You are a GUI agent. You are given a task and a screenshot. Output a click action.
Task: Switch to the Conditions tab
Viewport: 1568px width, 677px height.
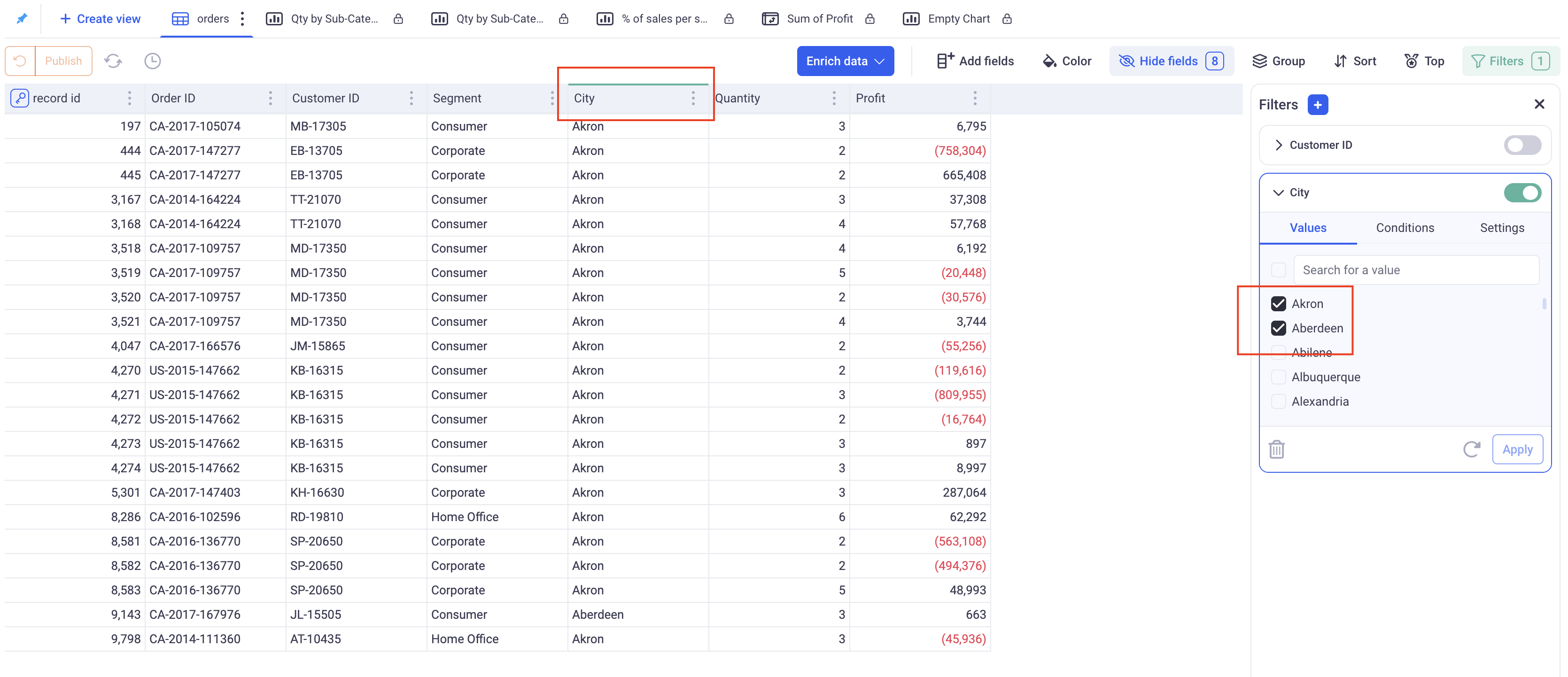pyautogui.click(x=1404, y=228)
